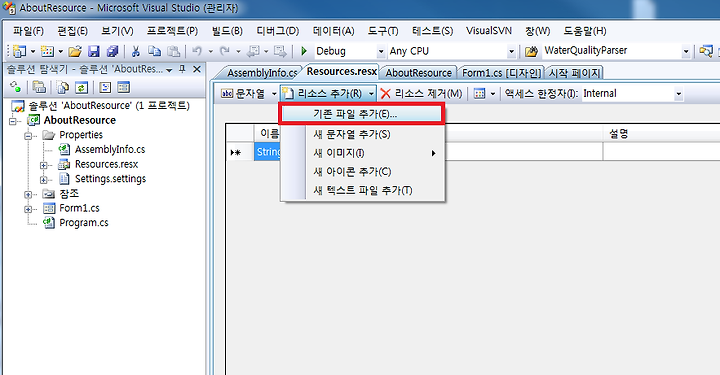
Task: Select 기존 파일 추가(E)... menu entry
Action: tap(362, 114)
